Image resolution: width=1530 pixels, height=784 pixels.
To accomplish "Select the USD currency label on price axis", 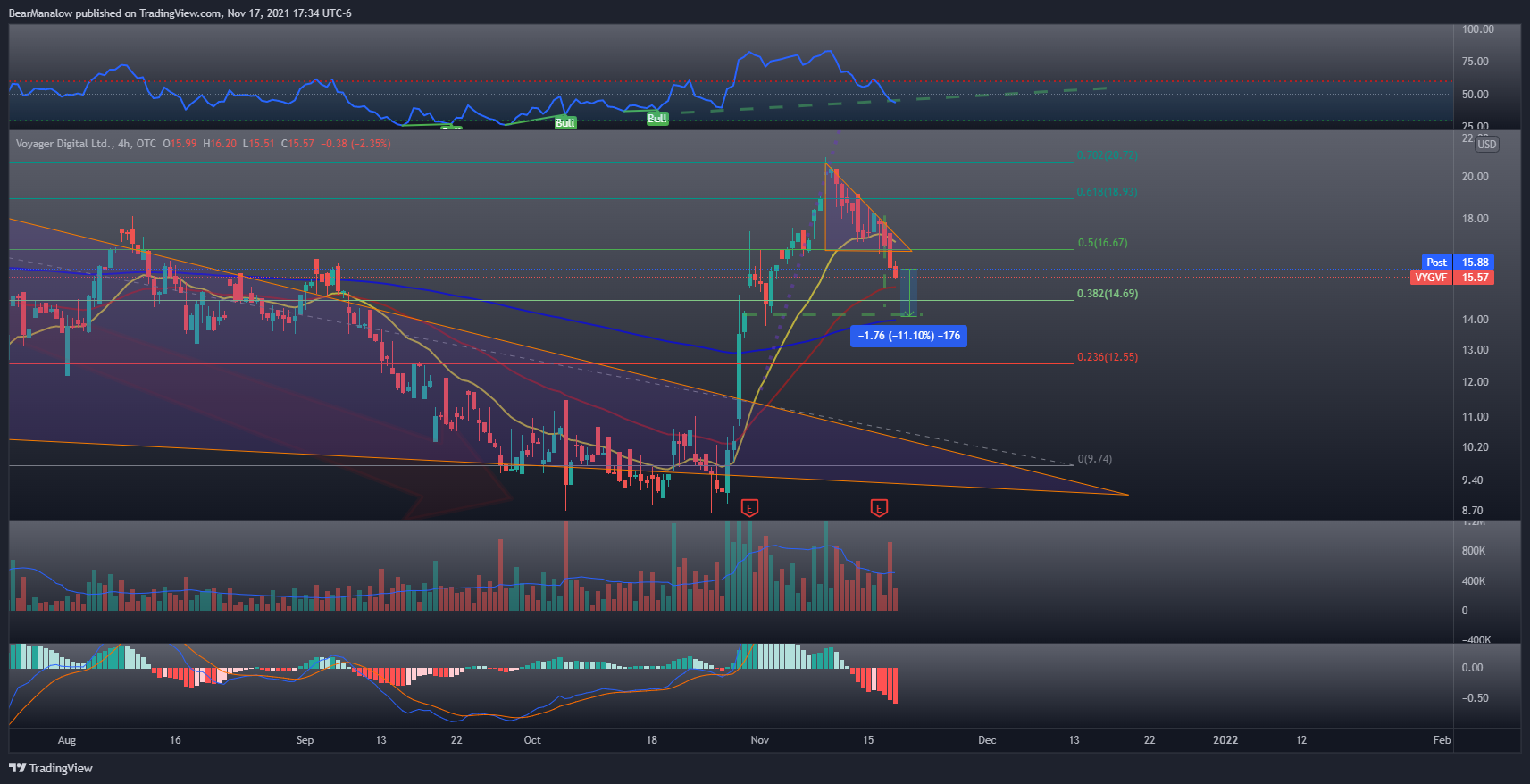I will (1486, 145).
